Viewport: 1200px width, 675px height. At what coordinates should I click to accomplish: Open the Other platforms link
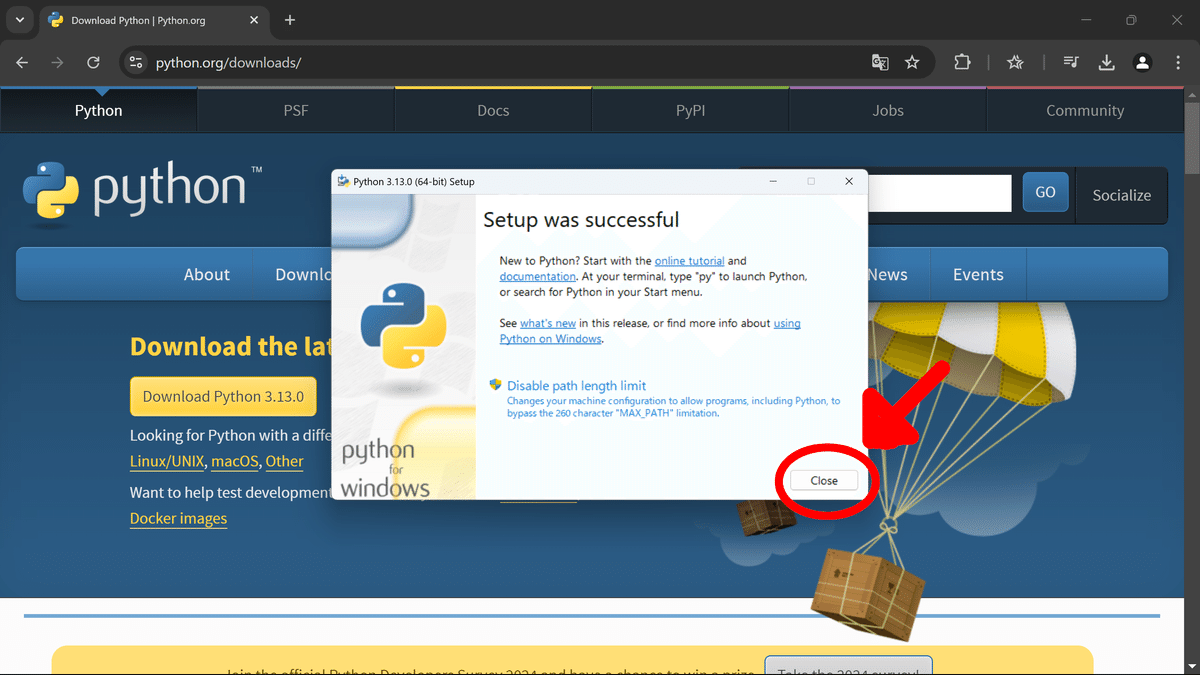[x=284, y=461]
